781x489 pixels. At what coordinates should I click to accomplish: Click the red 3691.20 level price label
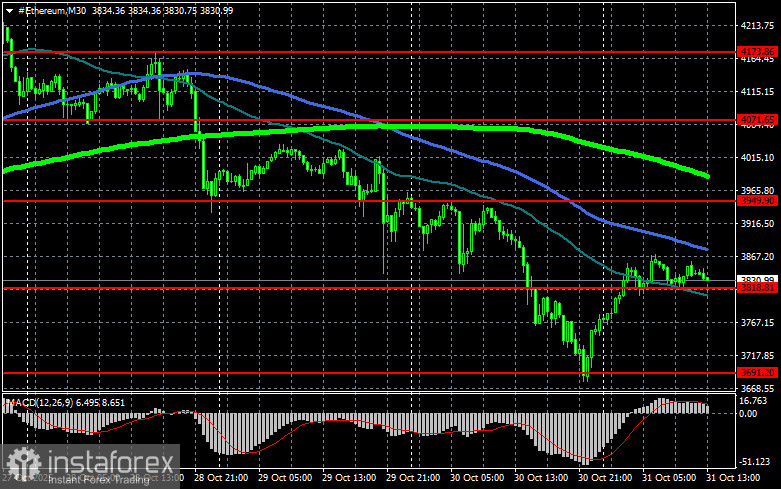(x=757, y=372)
